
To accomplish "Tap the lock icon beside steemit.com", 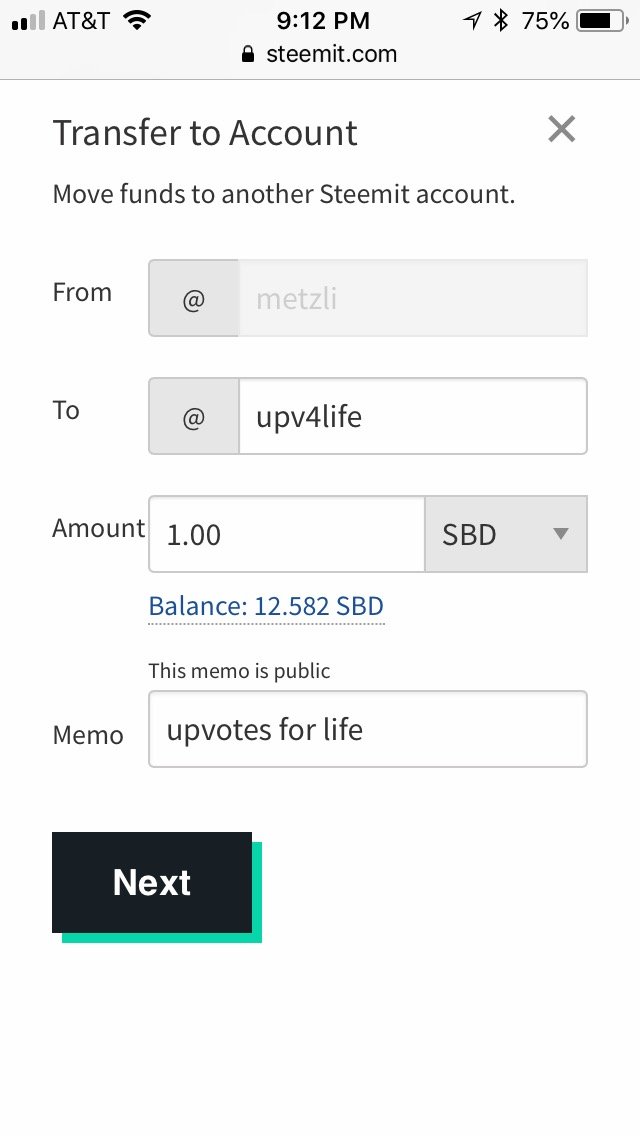I will point(248,54).
